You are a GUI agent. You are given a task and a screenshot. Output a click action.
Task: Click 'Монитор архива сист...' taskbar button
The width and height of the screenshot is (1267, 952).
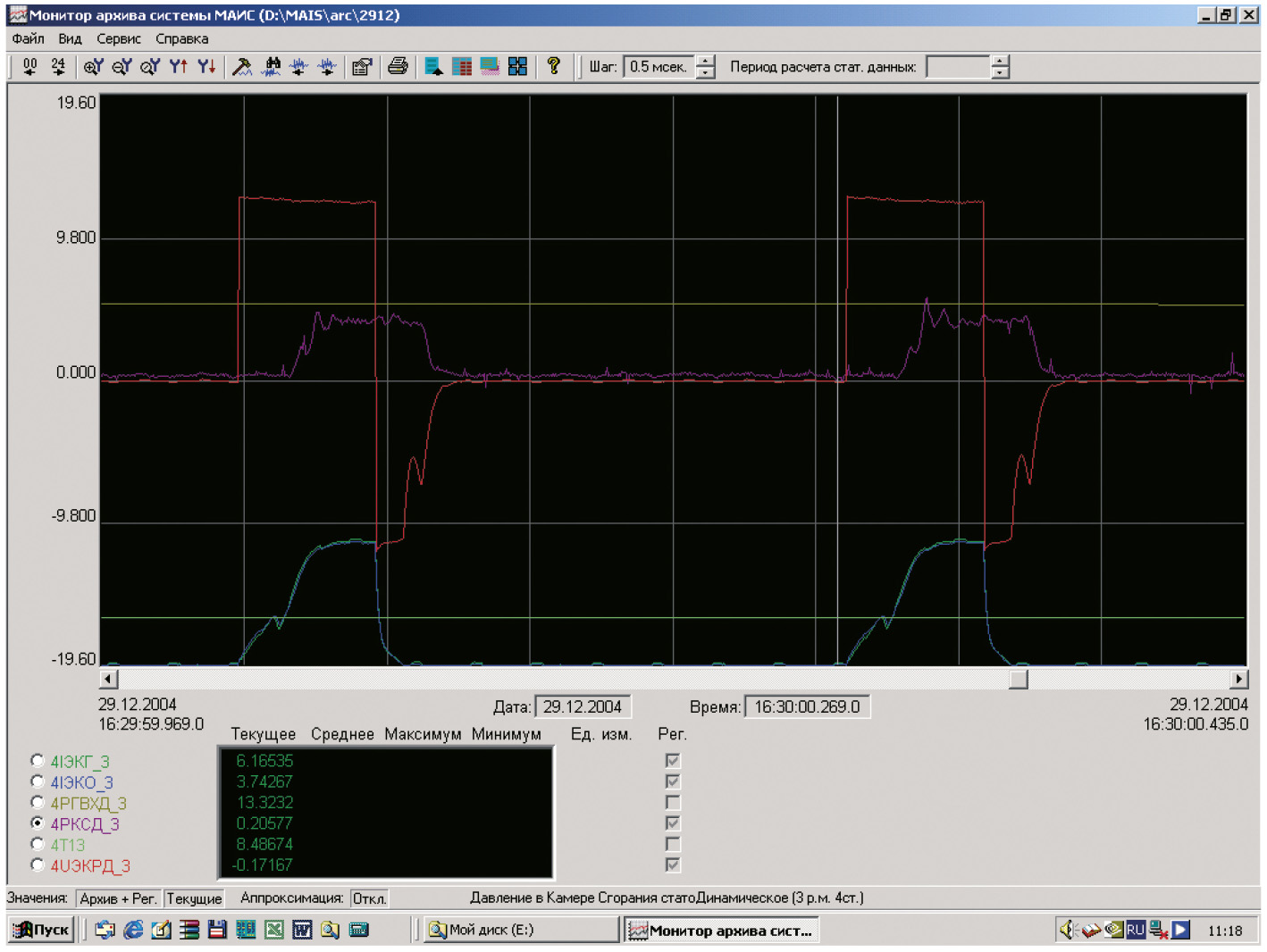[x=722, y=930]
